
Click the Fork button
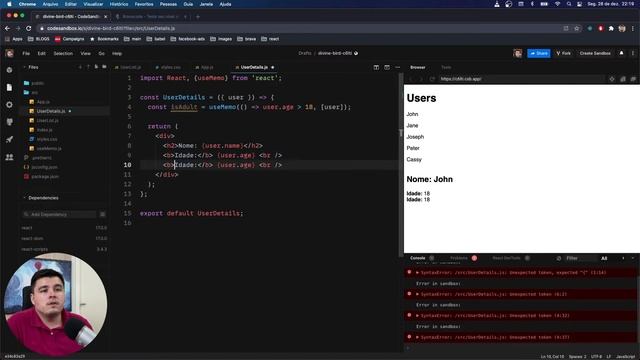click(563, 53)
